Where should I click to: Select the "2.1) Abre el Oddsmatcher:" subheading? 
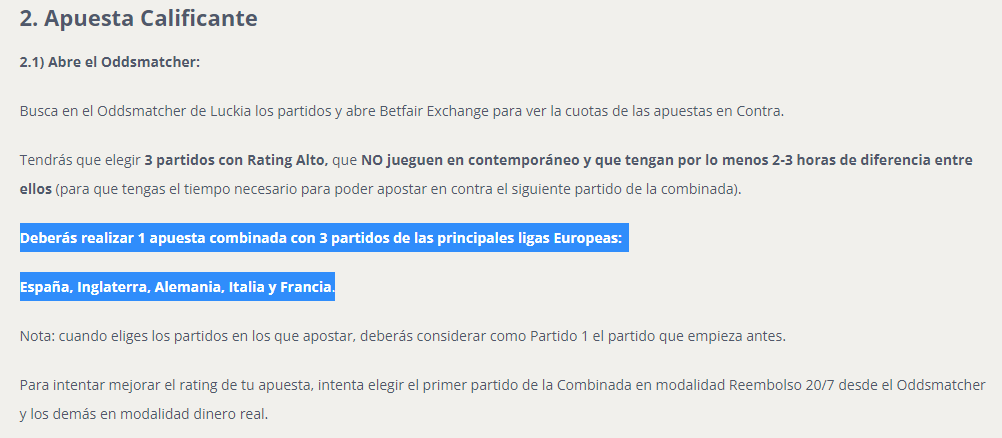point(110,63)
